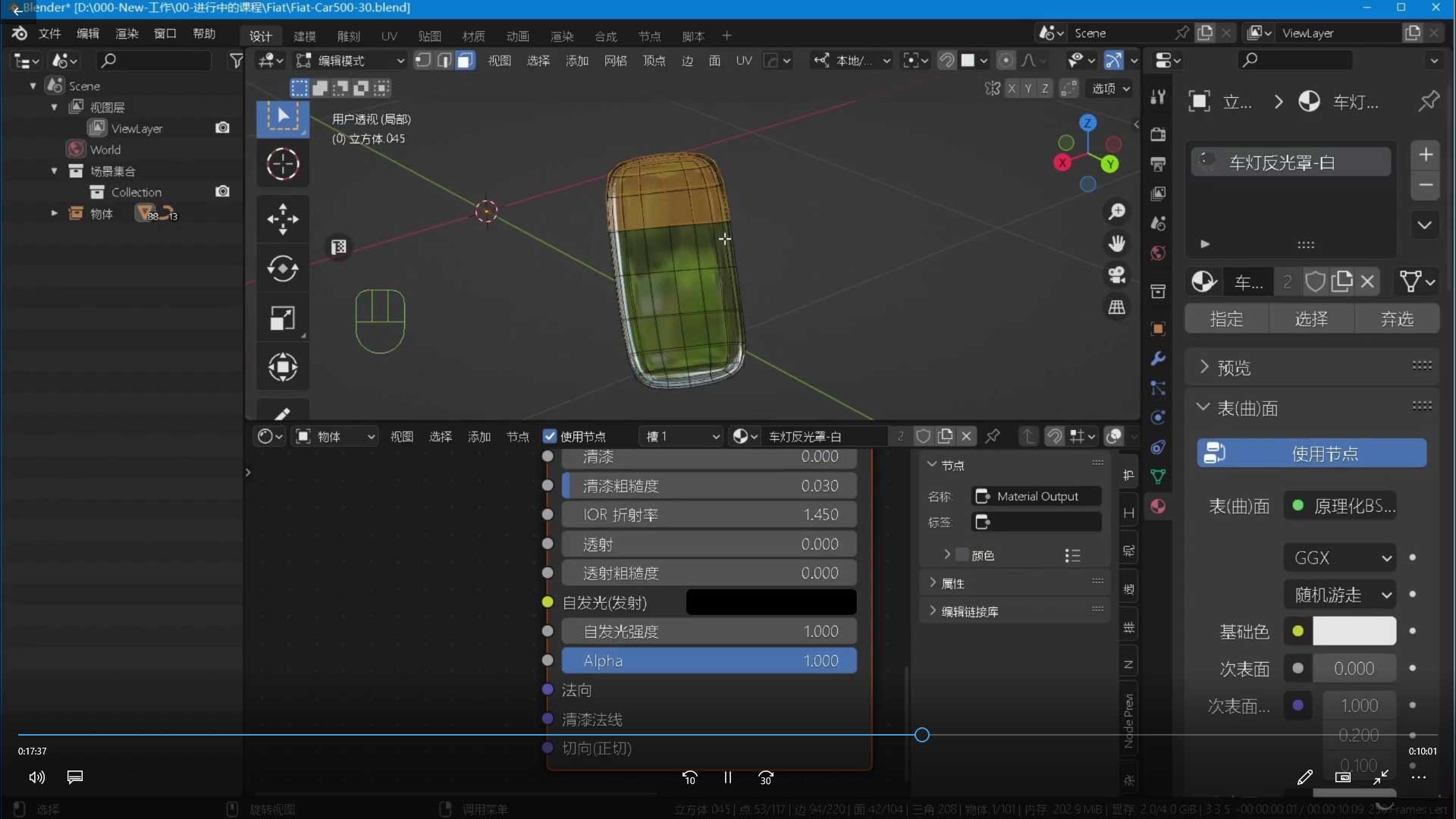
Task: Toggle ViewLayer render camera icon
Action: [x=222, y=127]
